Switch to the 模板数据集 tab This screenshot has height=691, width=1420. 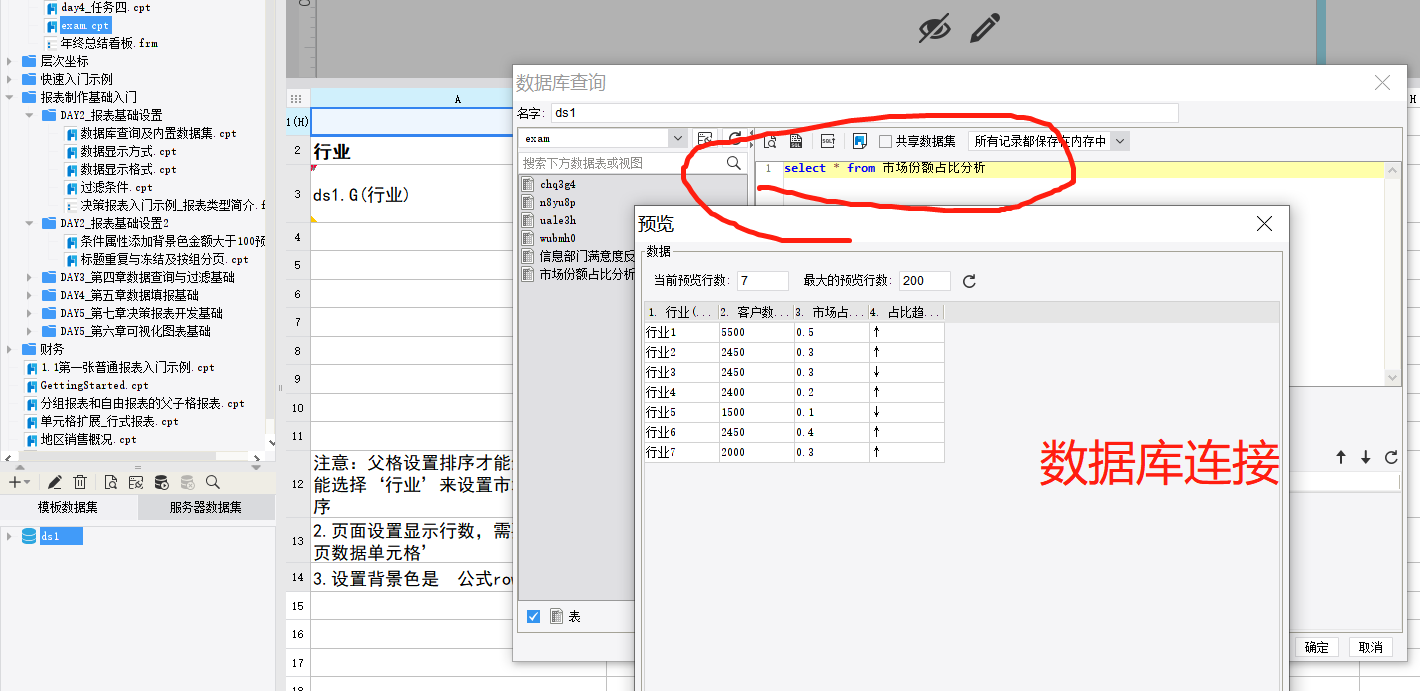(x=68, y=508)
